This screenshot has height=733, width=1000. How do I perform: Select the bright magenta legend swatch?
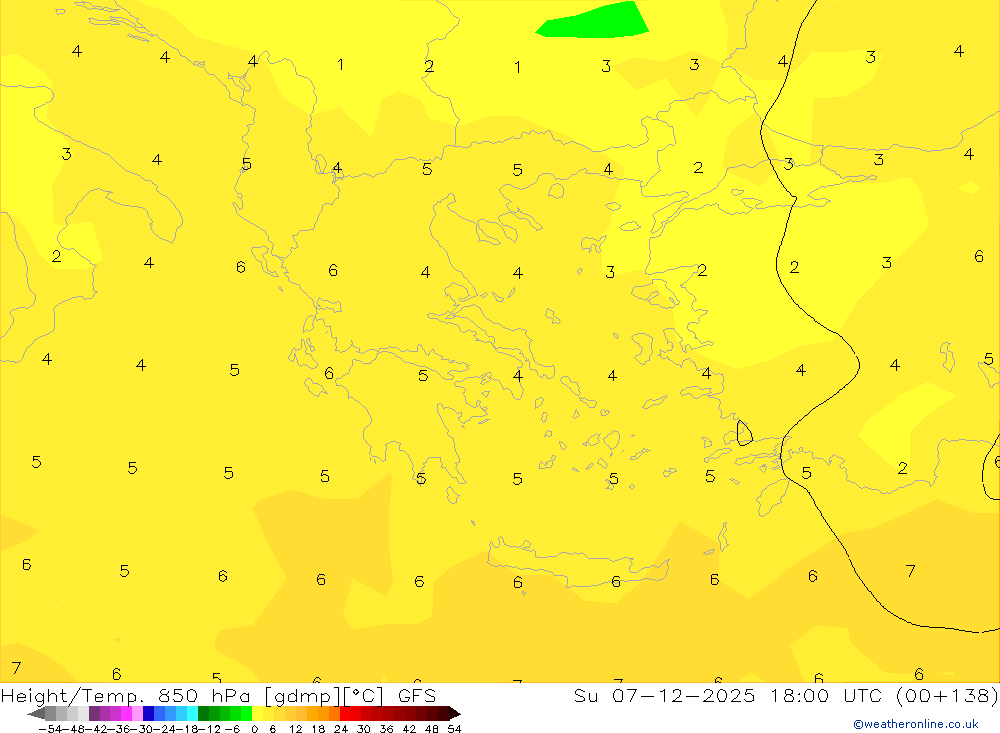point(126,714)
